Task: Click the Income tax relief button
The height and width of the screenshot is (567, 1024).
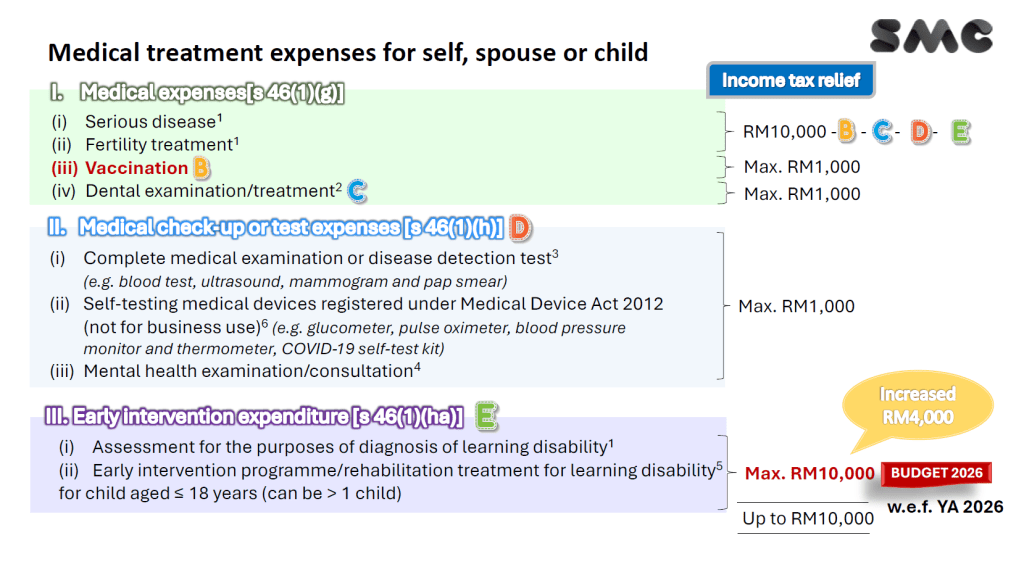Action: tap(790, 81)
